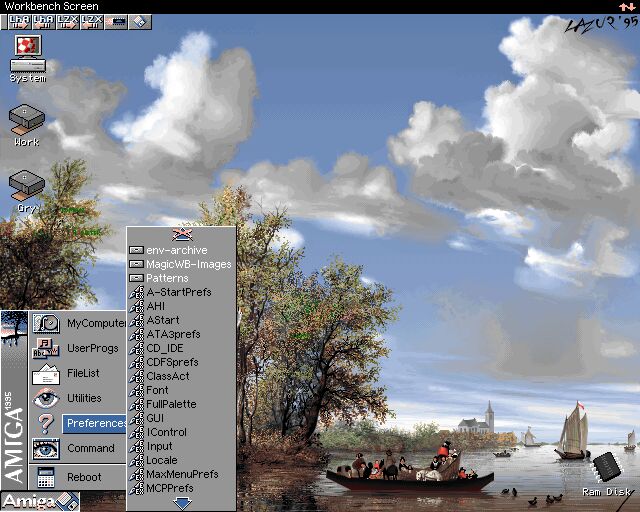
Task: Click the LhA unpack toolbar icon with left arrow
Action: pyautogui.click(x=44, y=22)
